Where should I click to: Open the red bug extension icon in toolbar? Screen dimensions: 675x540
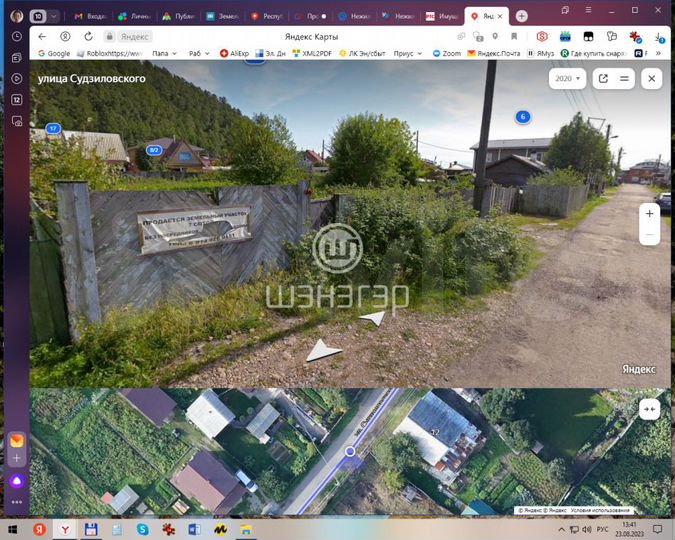pyautogui.click(x=635, y=37)
